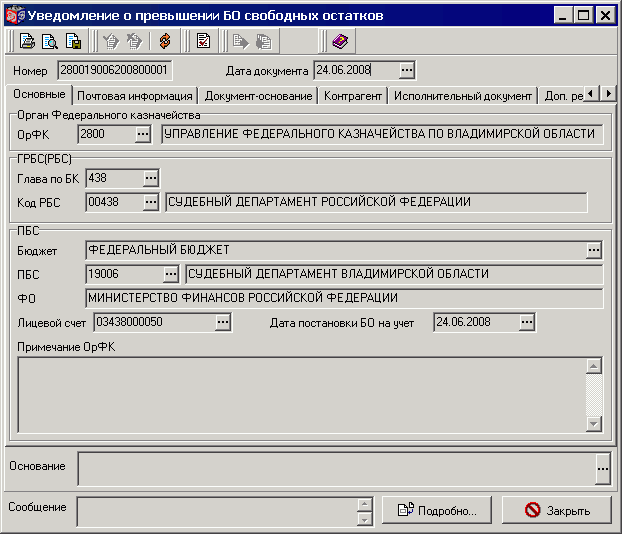622x534 pixels.
Task: Open lookup button for Глава по БК
Action: [x=151, y=178]
